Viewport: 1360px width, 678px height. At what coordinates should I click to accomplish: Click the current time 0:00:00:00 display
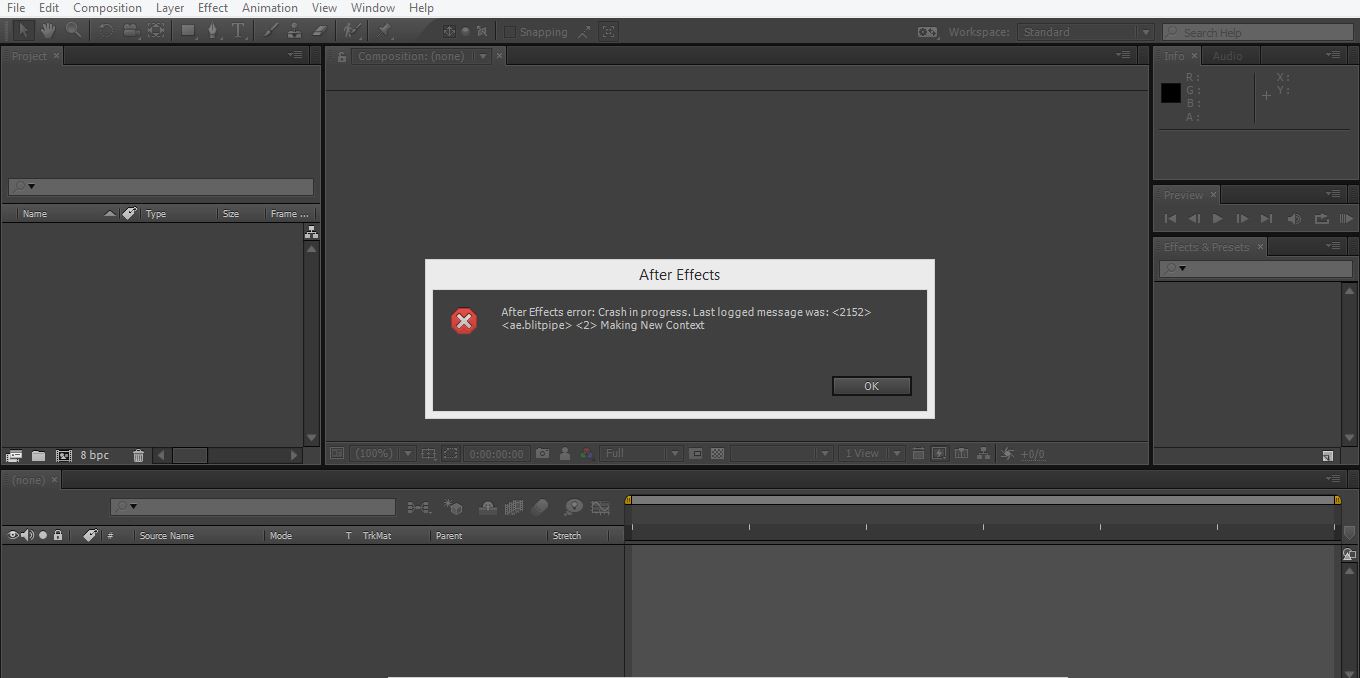(496, 453)
